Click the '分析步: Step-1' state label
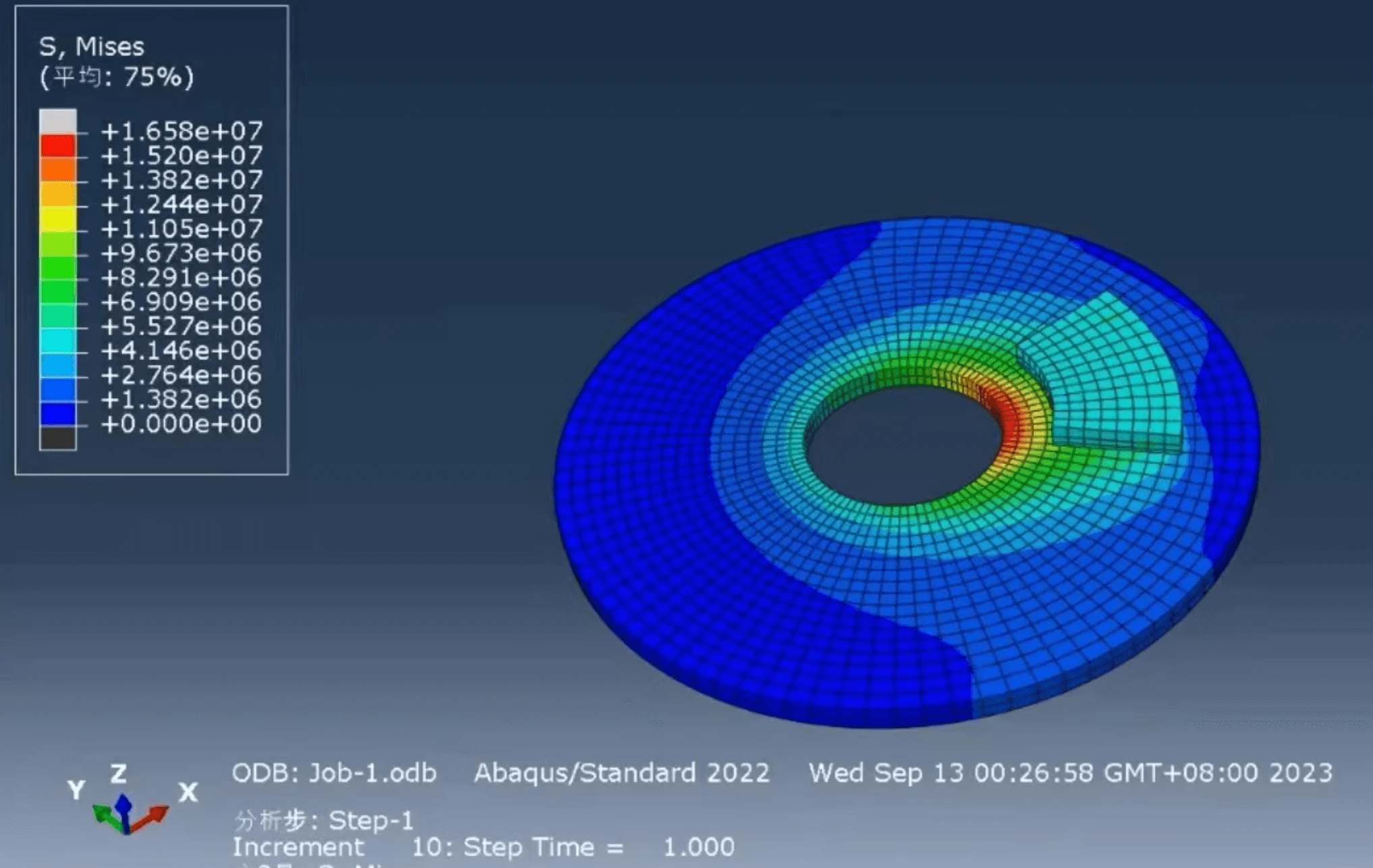 coord(324,820)
